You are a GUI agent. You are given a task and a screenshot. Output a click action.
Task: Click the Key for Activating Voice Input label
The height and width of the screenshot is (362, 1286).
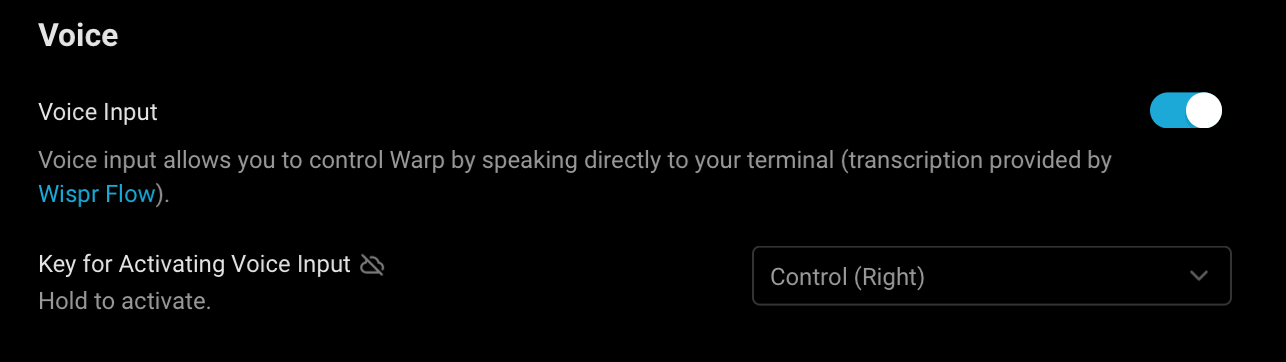point(194,265)
